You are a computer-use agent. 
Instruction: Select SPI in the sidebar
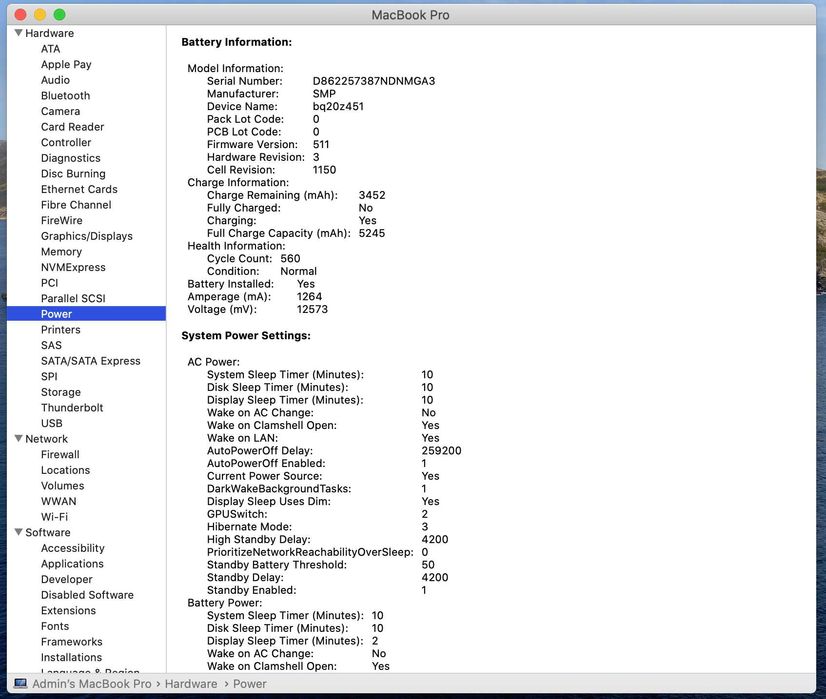49,377
